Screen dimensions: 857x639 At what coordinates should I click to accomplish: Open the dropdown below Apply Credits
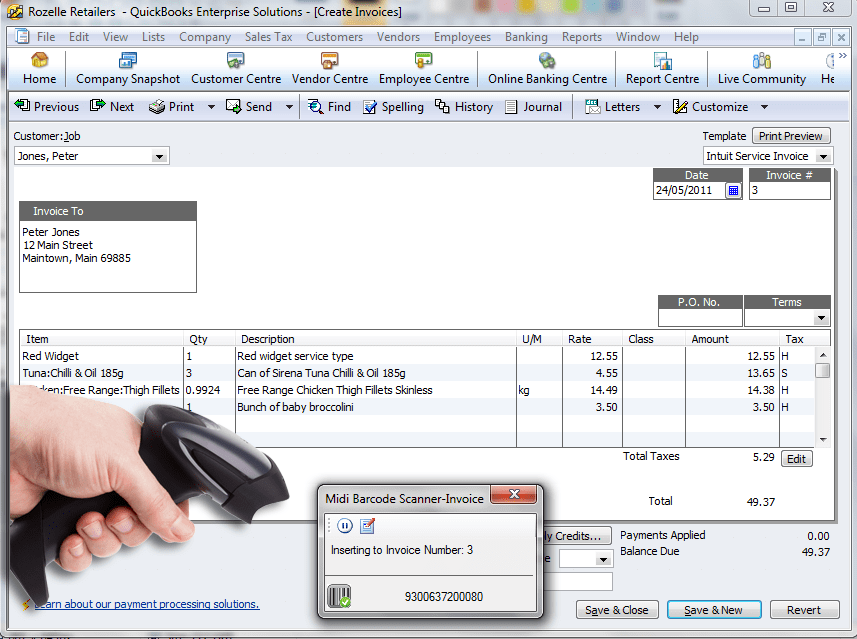tap(603, 559)
